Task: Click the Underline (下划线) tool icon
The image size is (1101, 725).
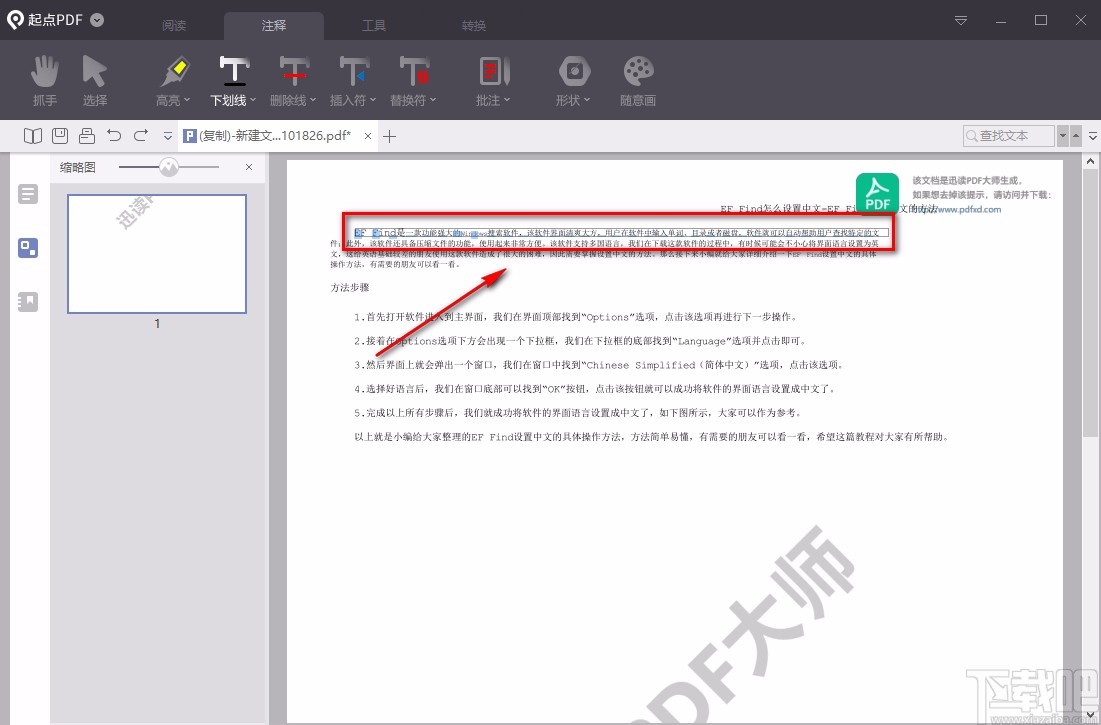Action: (x=234, y=71)
